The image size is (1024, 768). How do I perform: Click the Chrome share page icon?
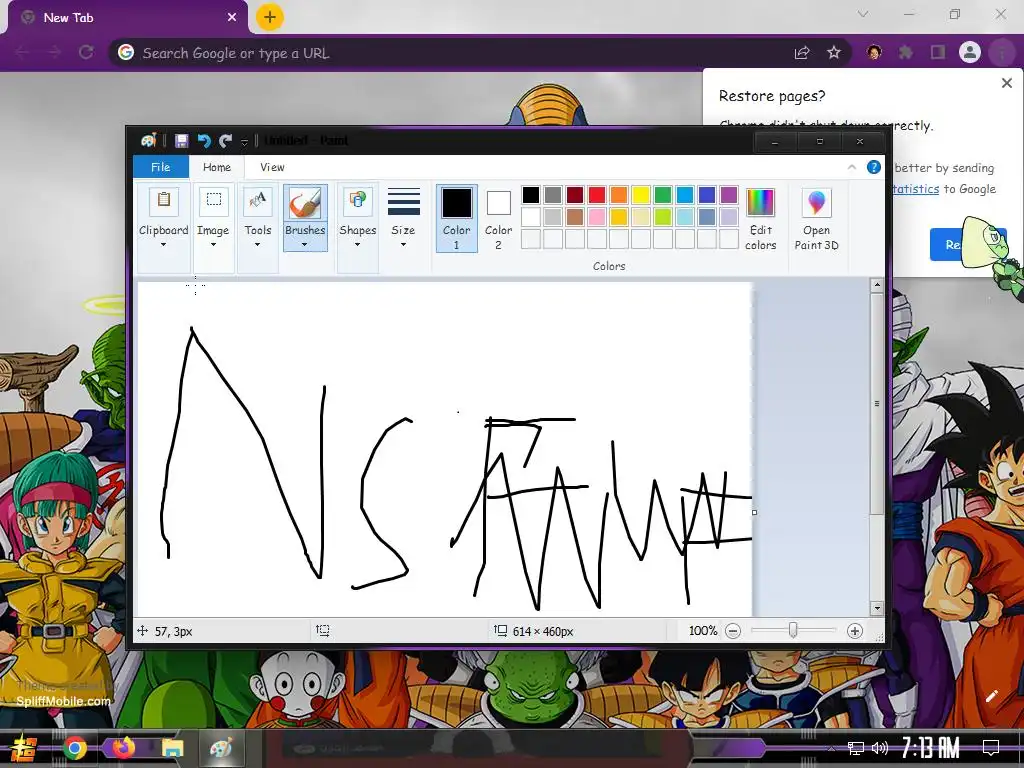tap(801, 53)
